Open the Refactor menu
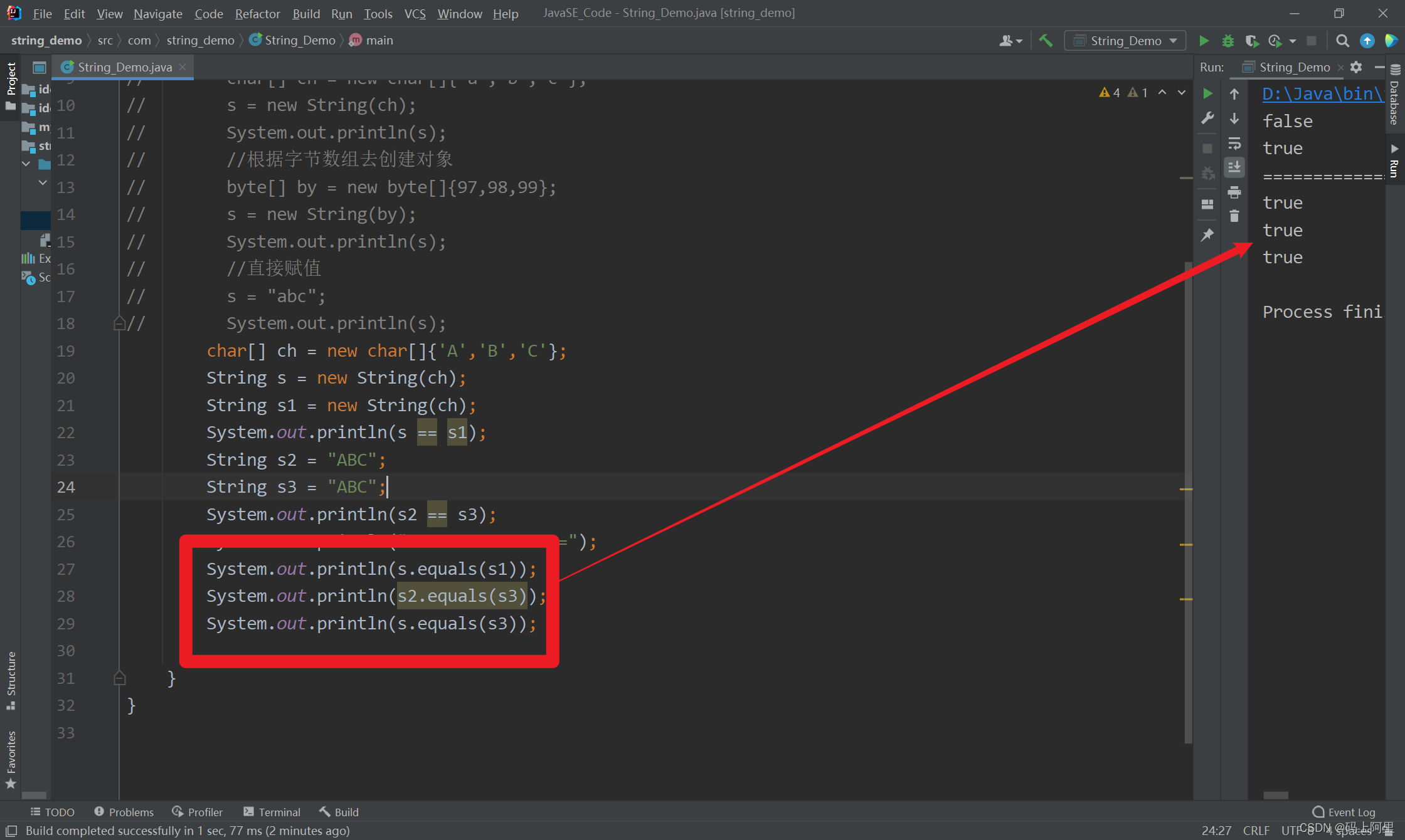 tap(257, 13)
